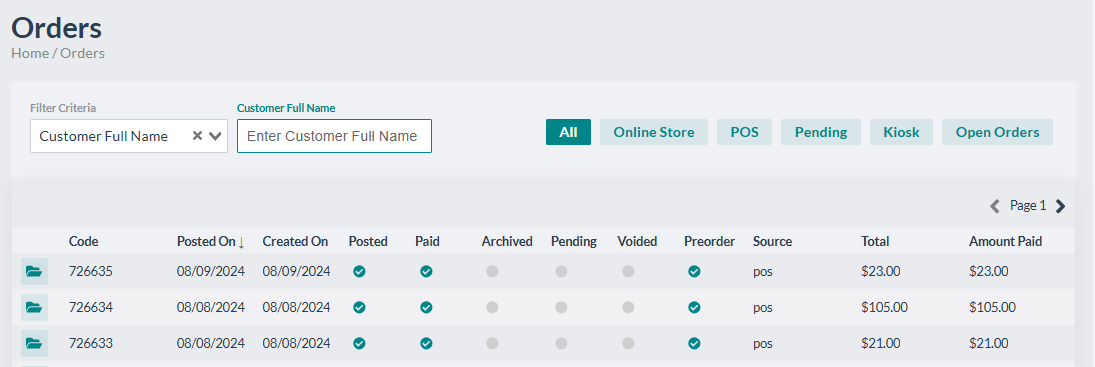The image size is (1095, 367).
Task: Go to the previous page arrow
Action: coord(995,206)
